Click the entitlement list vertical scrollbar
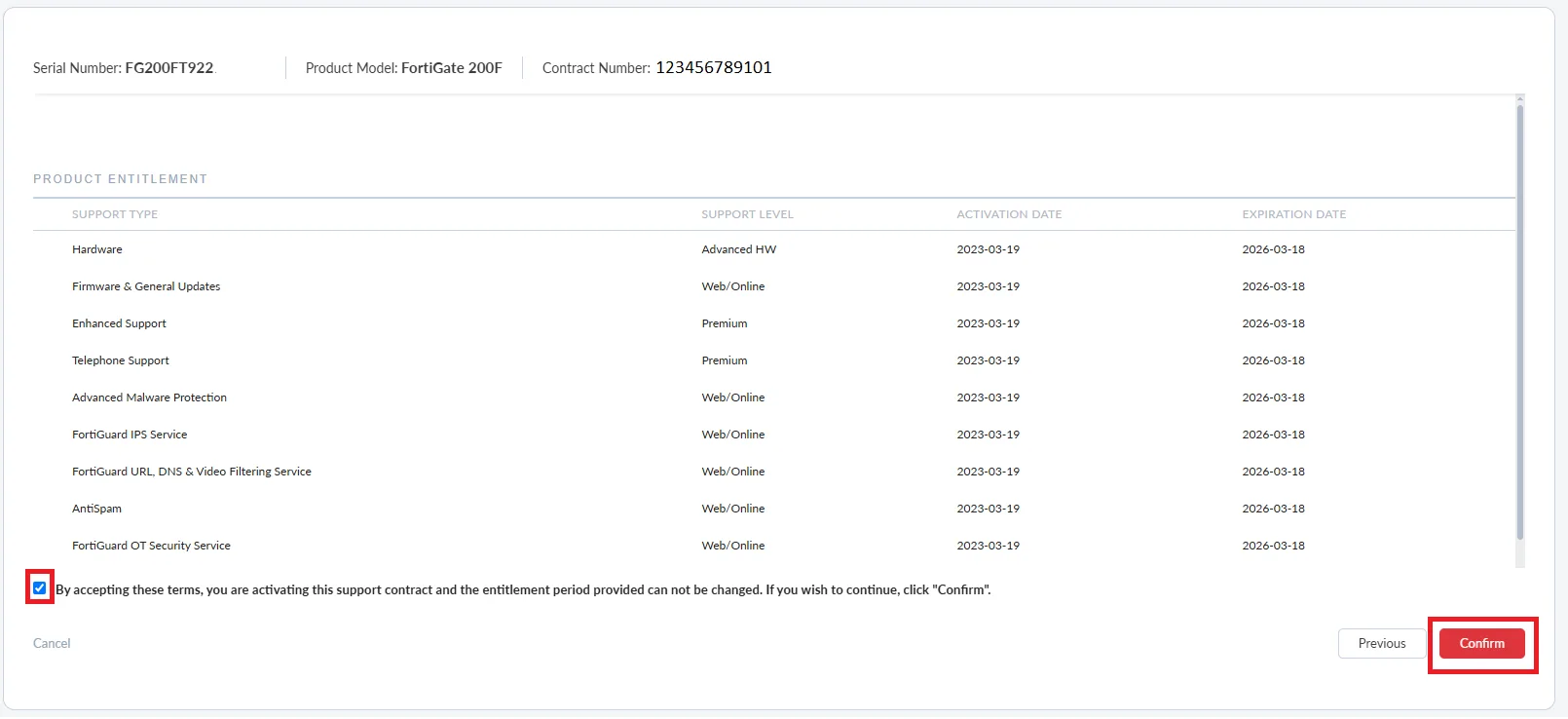The image size is (1568, 719). coord(1519,322)
